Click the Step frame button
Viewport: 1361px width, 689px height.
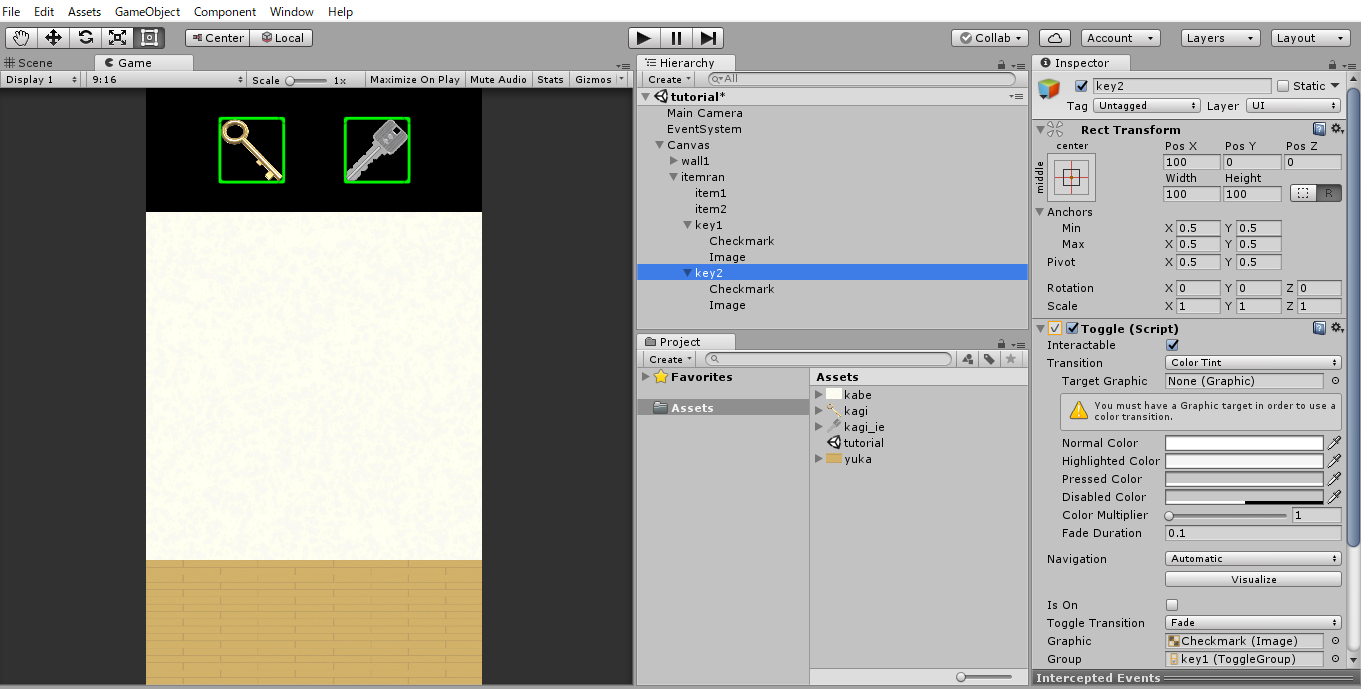708,38
